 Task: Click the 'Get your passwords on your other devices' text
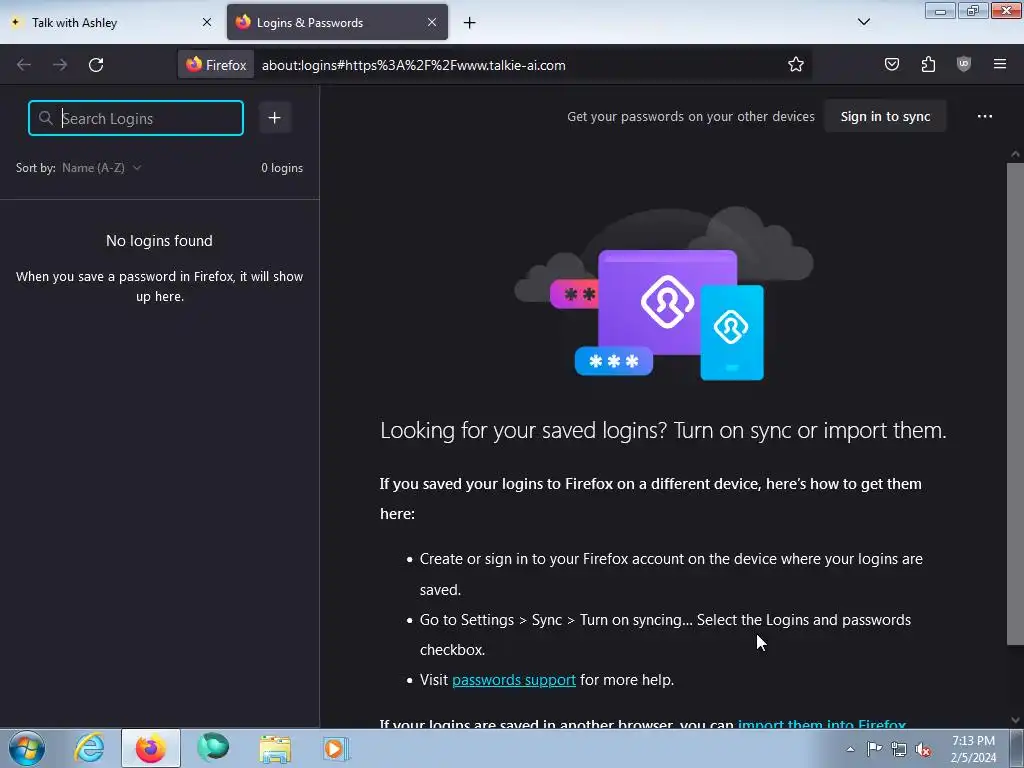point(690,116)
